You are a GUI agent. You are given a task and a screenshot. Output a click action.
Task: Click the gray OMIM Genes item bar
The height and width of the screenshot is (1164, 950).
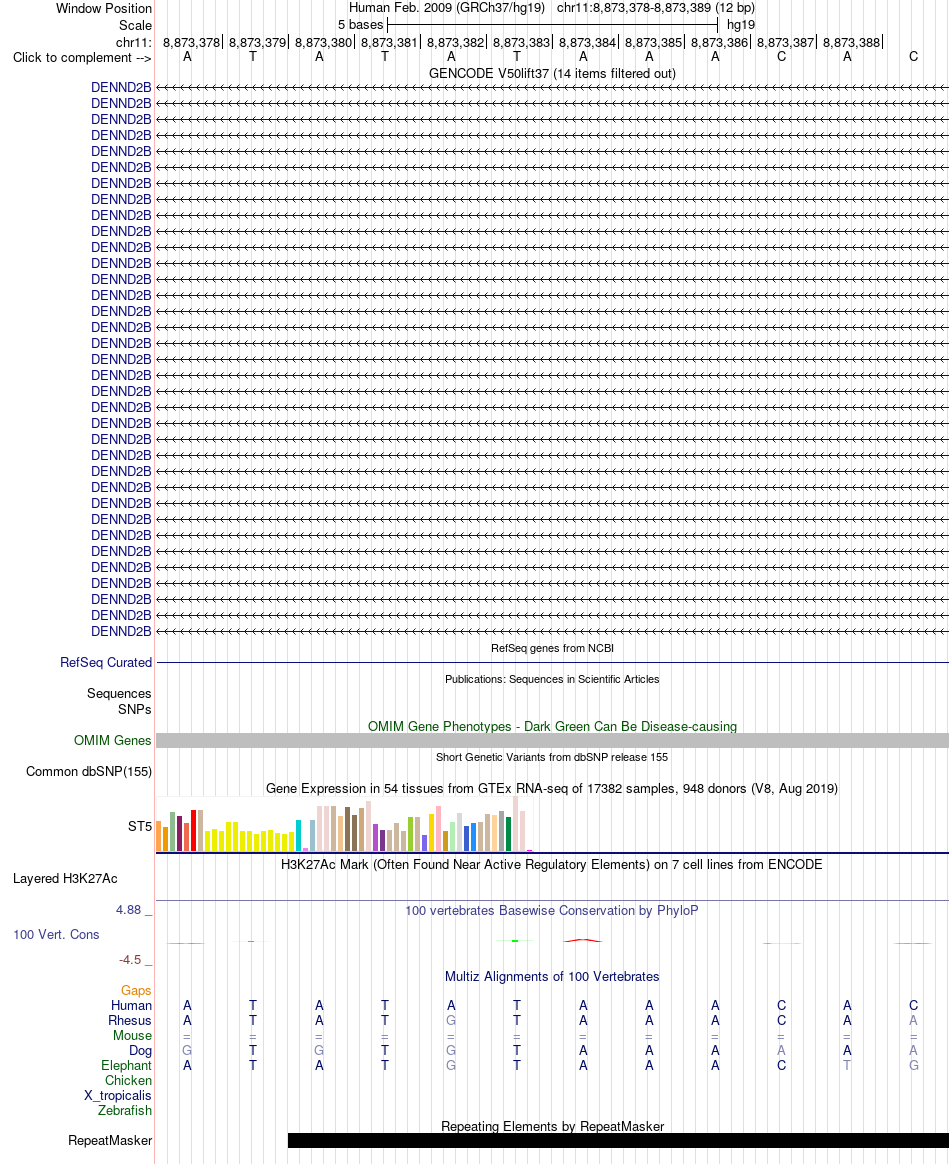pos(552,740)
